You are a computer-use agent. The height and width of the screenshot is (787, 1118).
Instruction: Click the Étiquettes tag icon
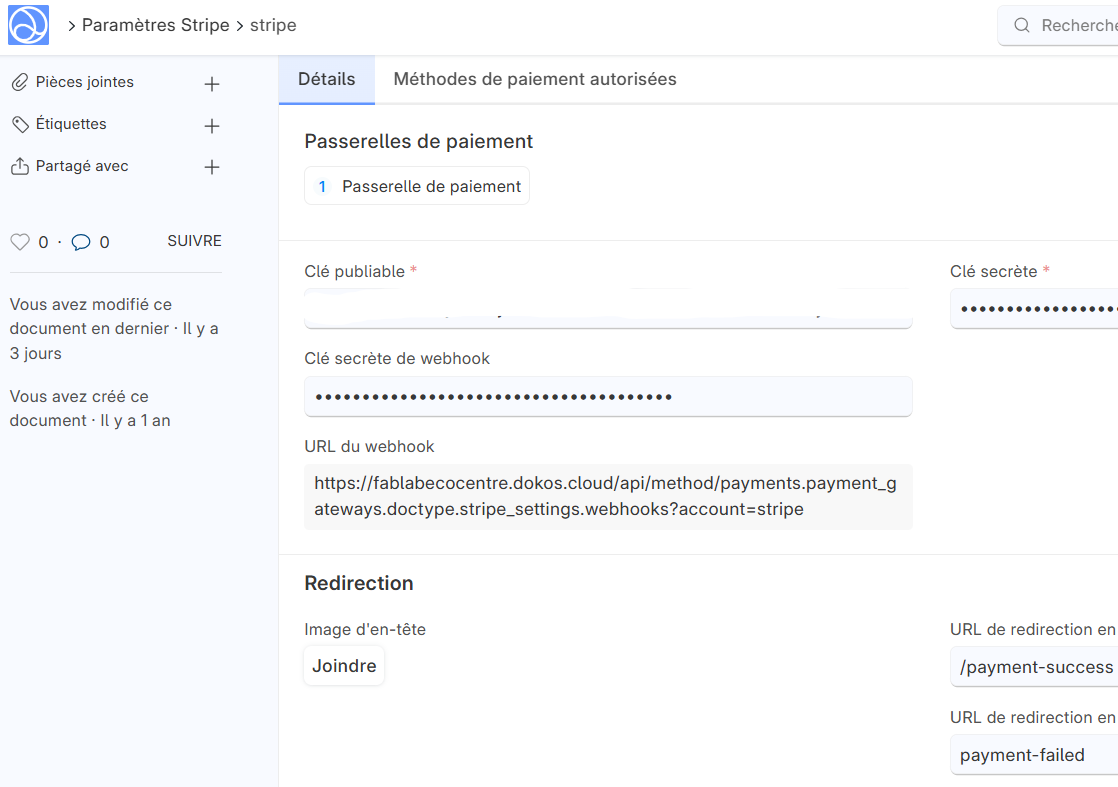point(20,125)
